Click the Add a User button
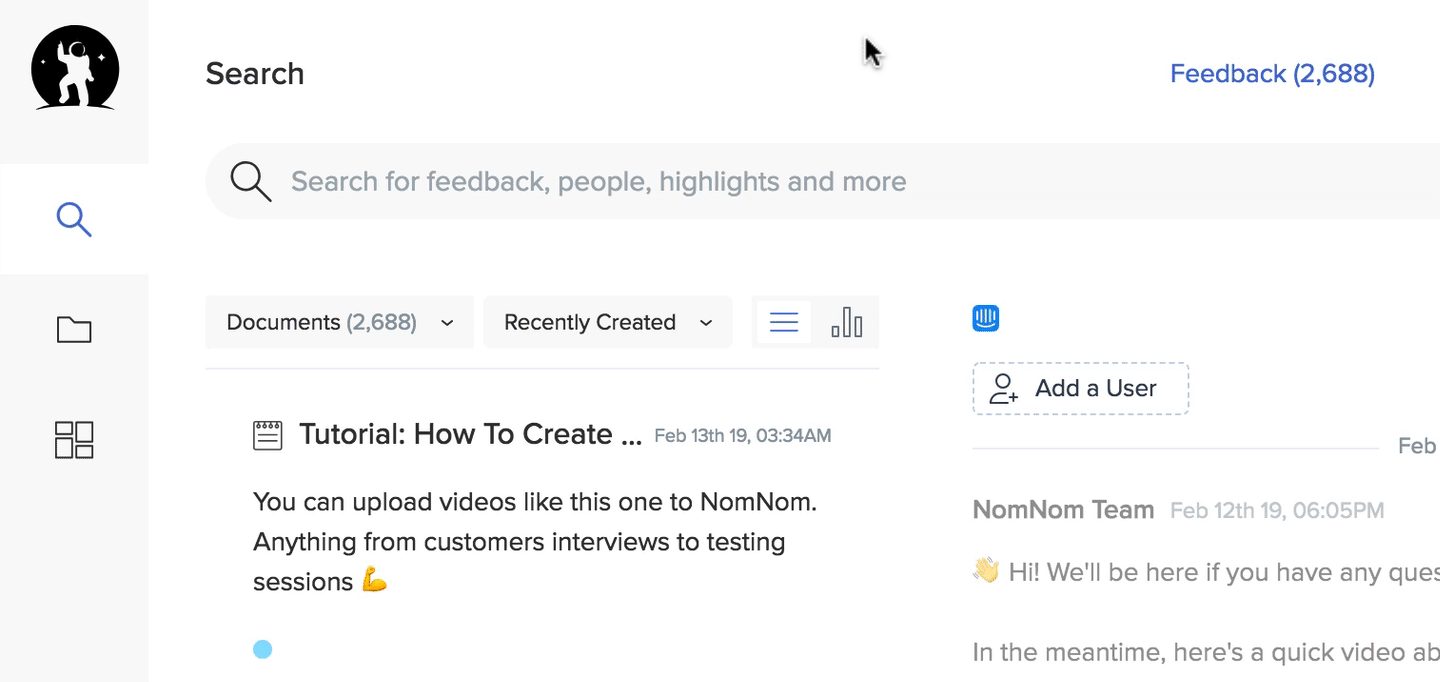Viewport: 1440px width, 682px height. tap(1081, 388)
